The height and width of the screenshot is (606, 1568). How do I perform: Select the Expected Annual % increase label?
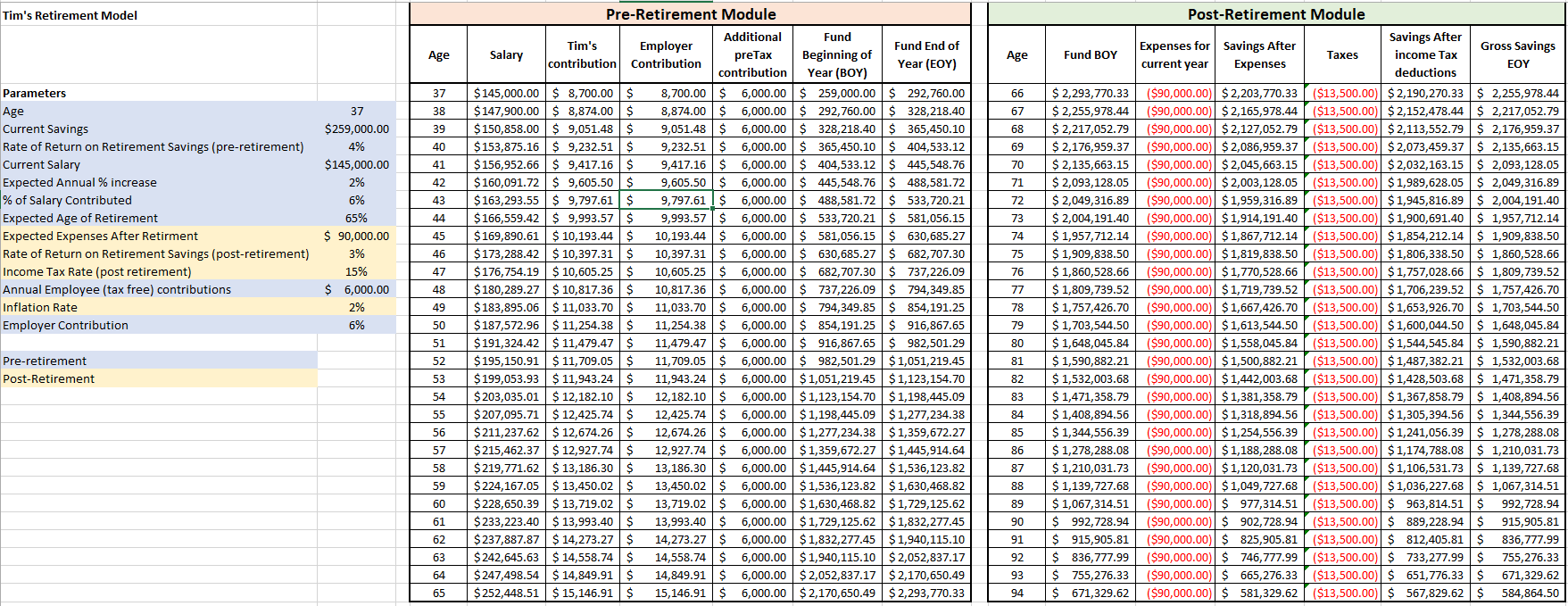click(x=159, y=182)
